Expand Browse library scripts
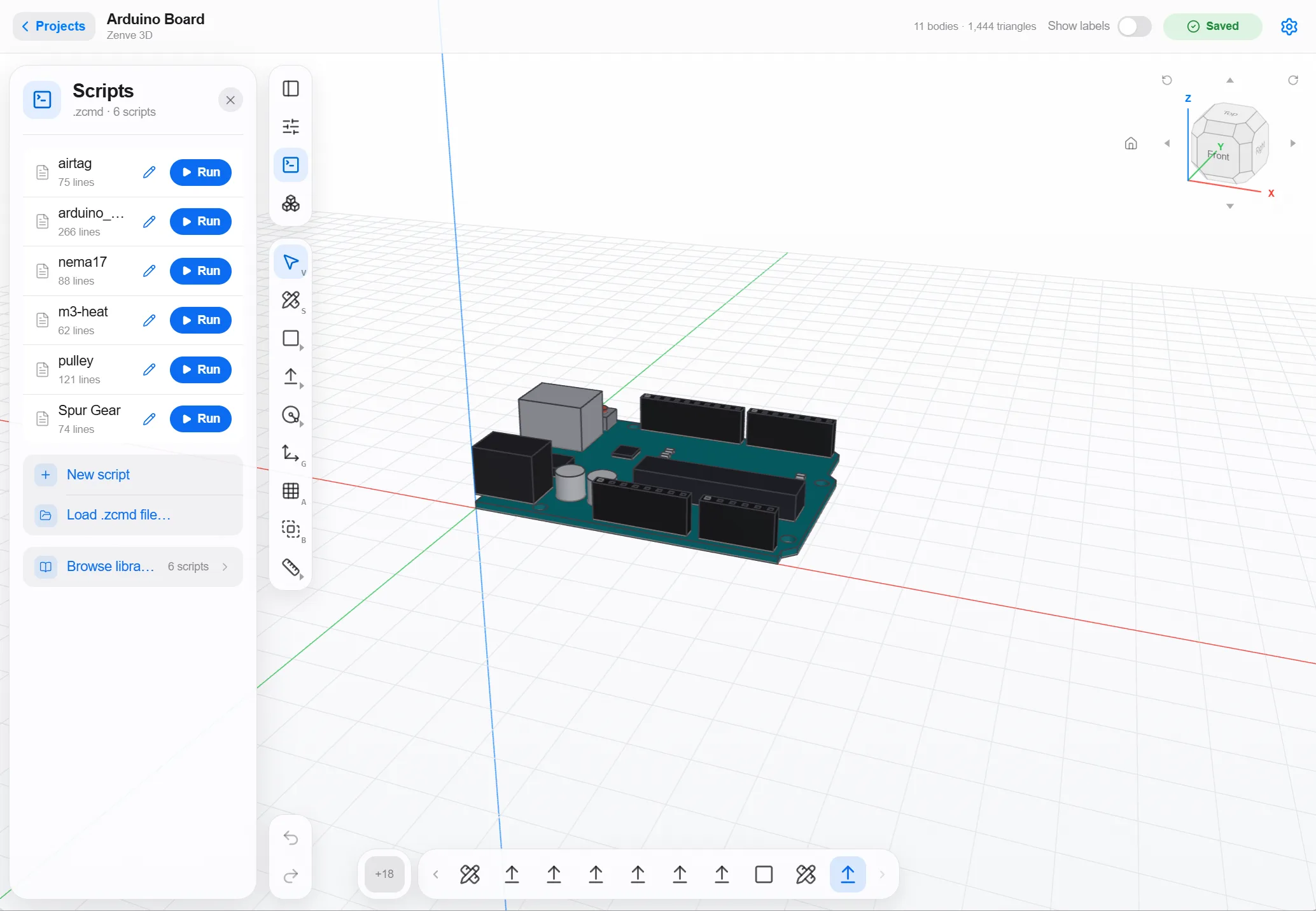The width and height of the screenshot is (1316, 911). tap(133, 567)
